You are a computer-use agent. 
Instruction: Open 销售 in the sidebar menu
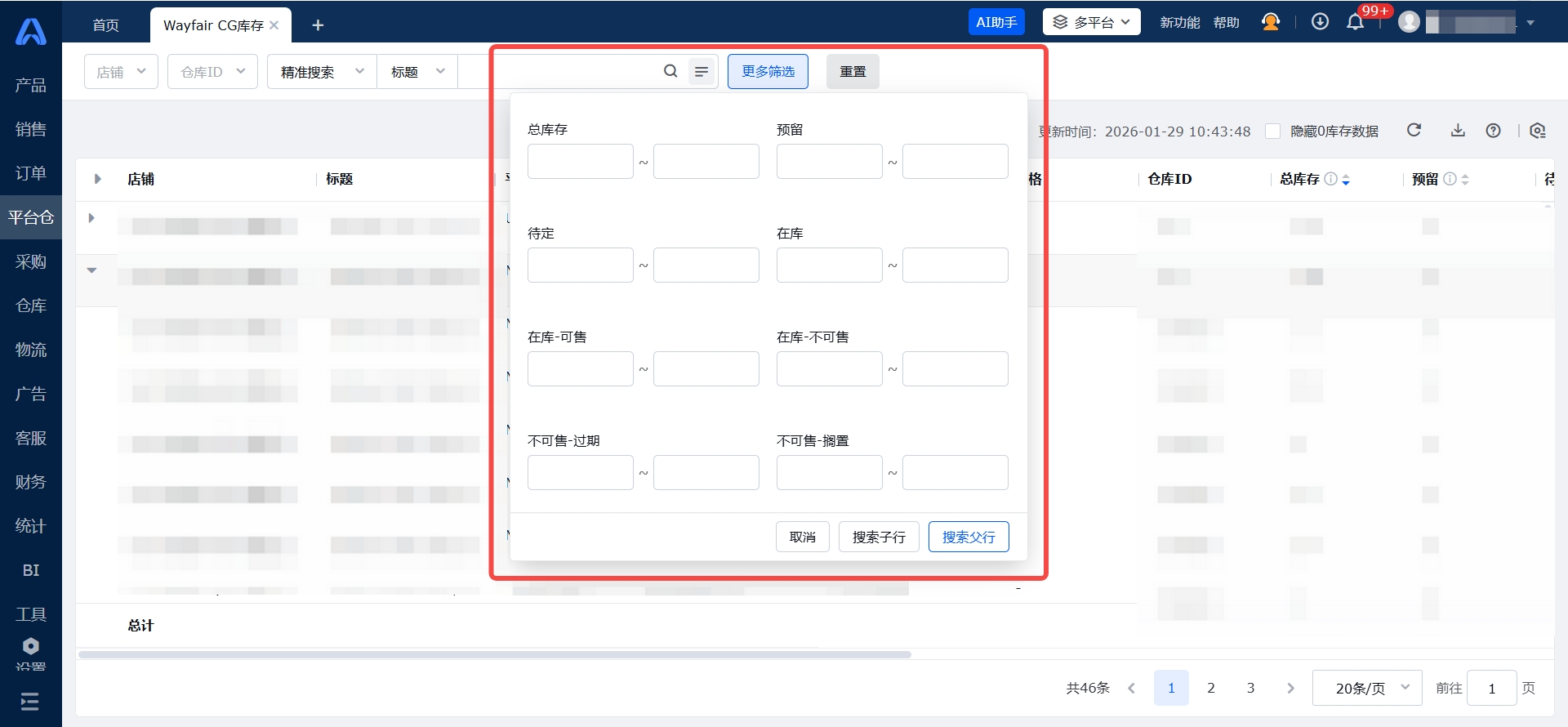pos(31,129)
